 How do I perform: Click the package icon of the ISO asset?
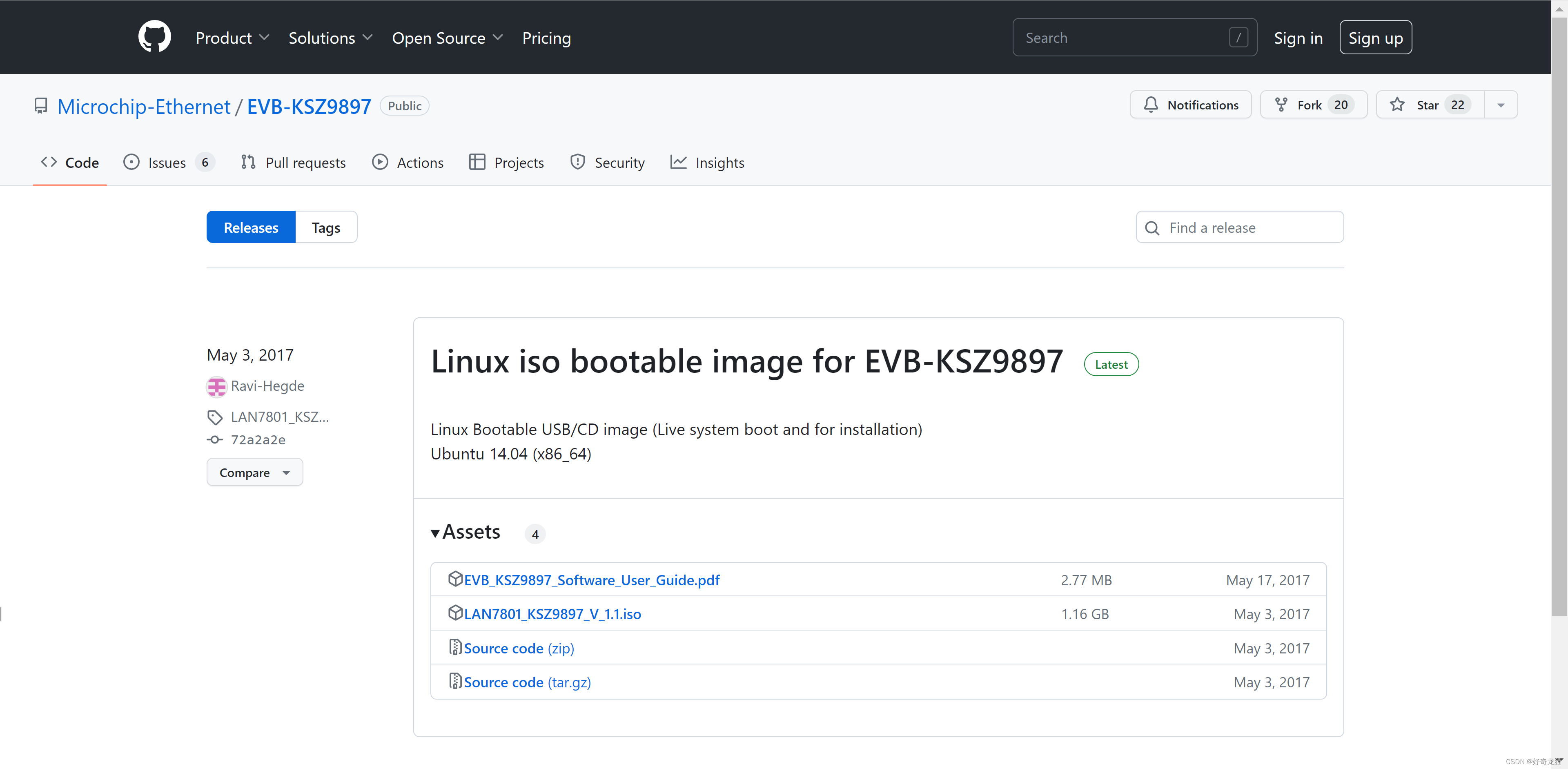[x=455, y=613]
